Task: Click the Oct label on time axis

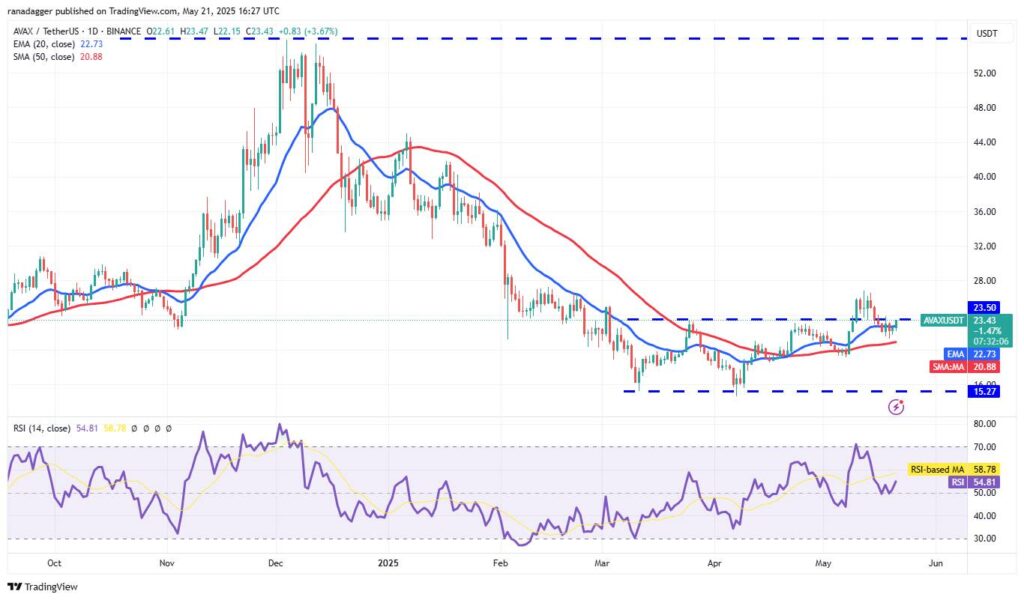Action: (x=54, y=563)
